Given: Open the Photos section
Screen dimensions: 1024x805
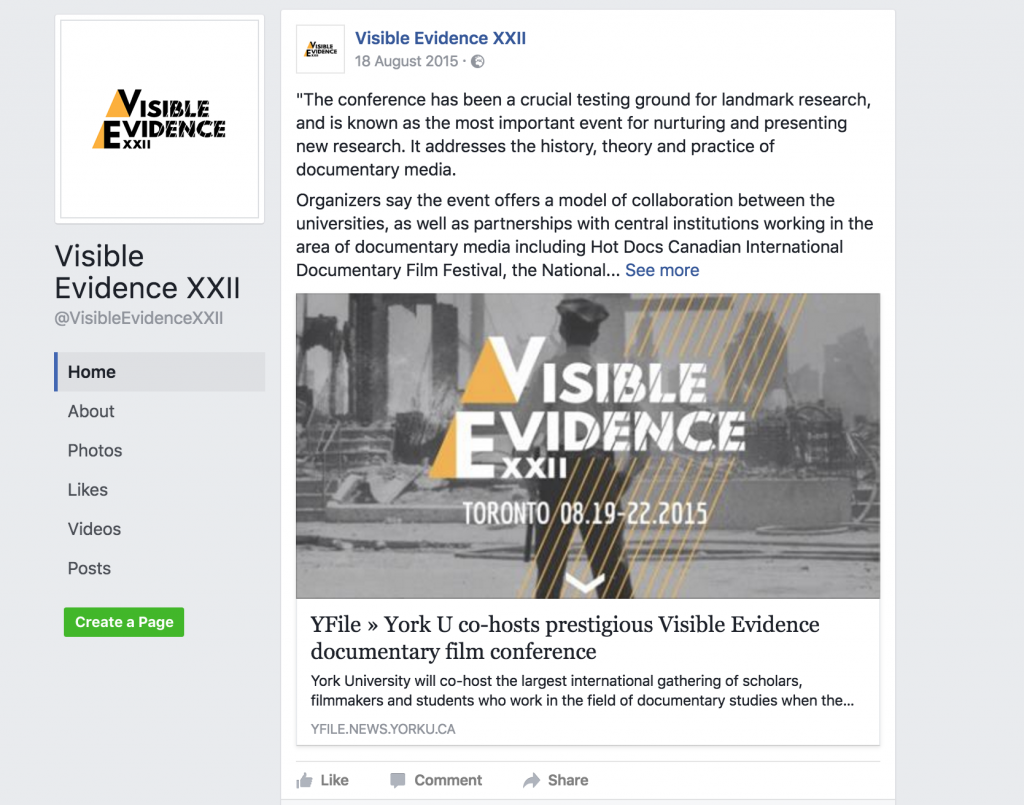Looking at the screenshot, I should coord(95,450).
